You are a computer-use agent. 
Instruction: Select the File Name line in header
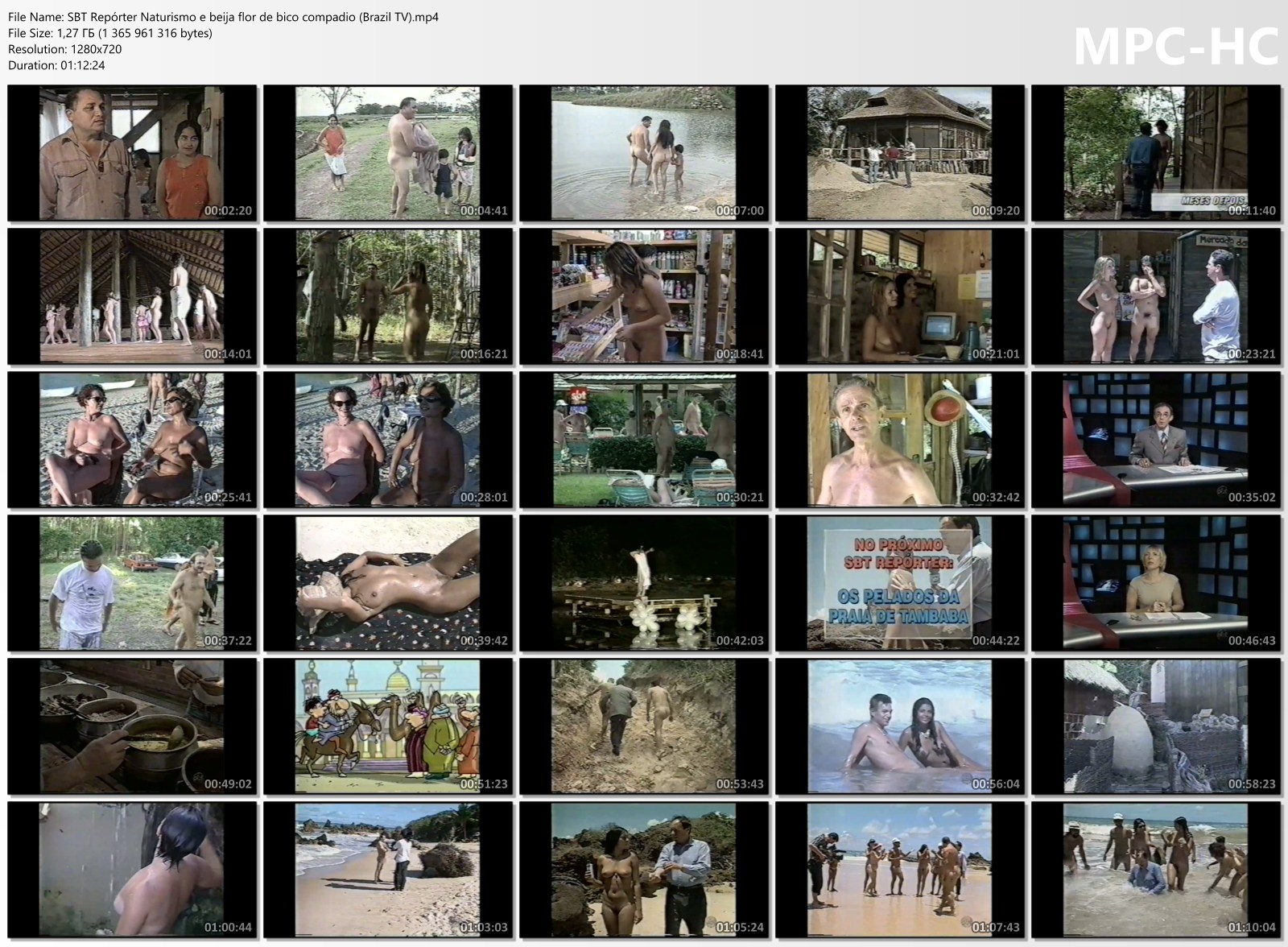click(224, 16)
